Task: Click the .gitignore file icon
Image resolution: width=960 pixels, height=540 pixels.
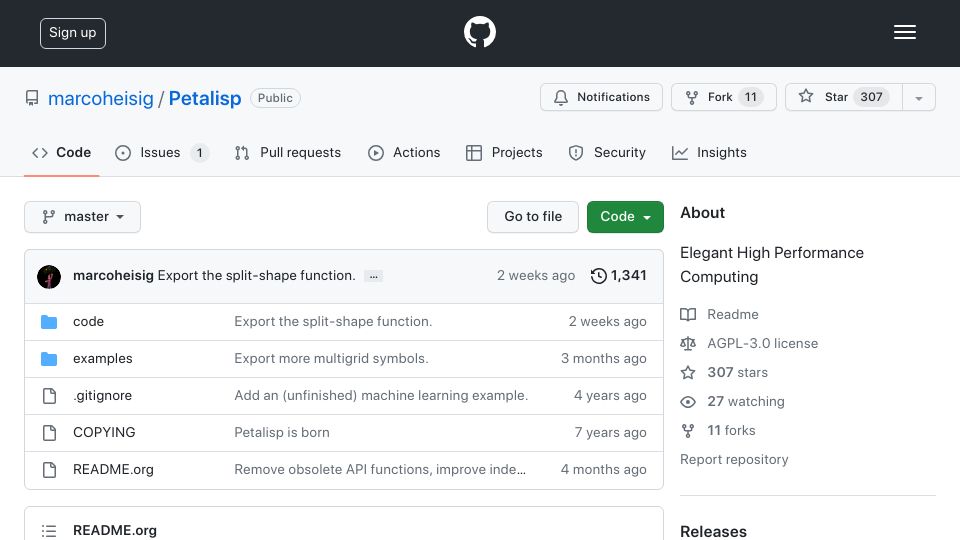Action: coord(49,396)
